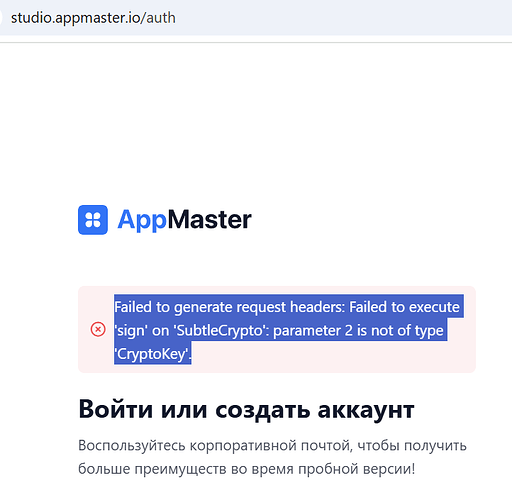Click the blue "App" part of the logo
This screenshot has height=500, width=512.
tap(142, 220)
